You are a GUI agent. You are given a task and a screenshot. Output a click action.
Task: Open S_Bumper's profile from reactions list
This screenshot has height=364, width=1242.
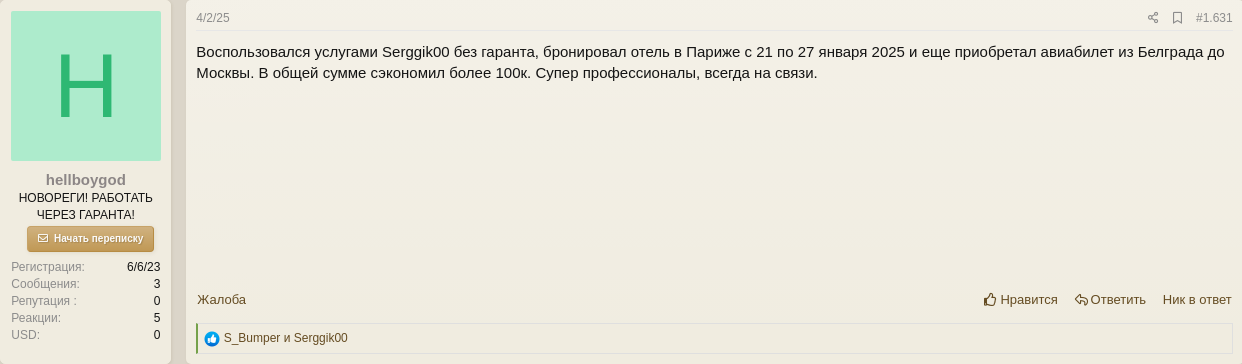click(x=252, y=339)
